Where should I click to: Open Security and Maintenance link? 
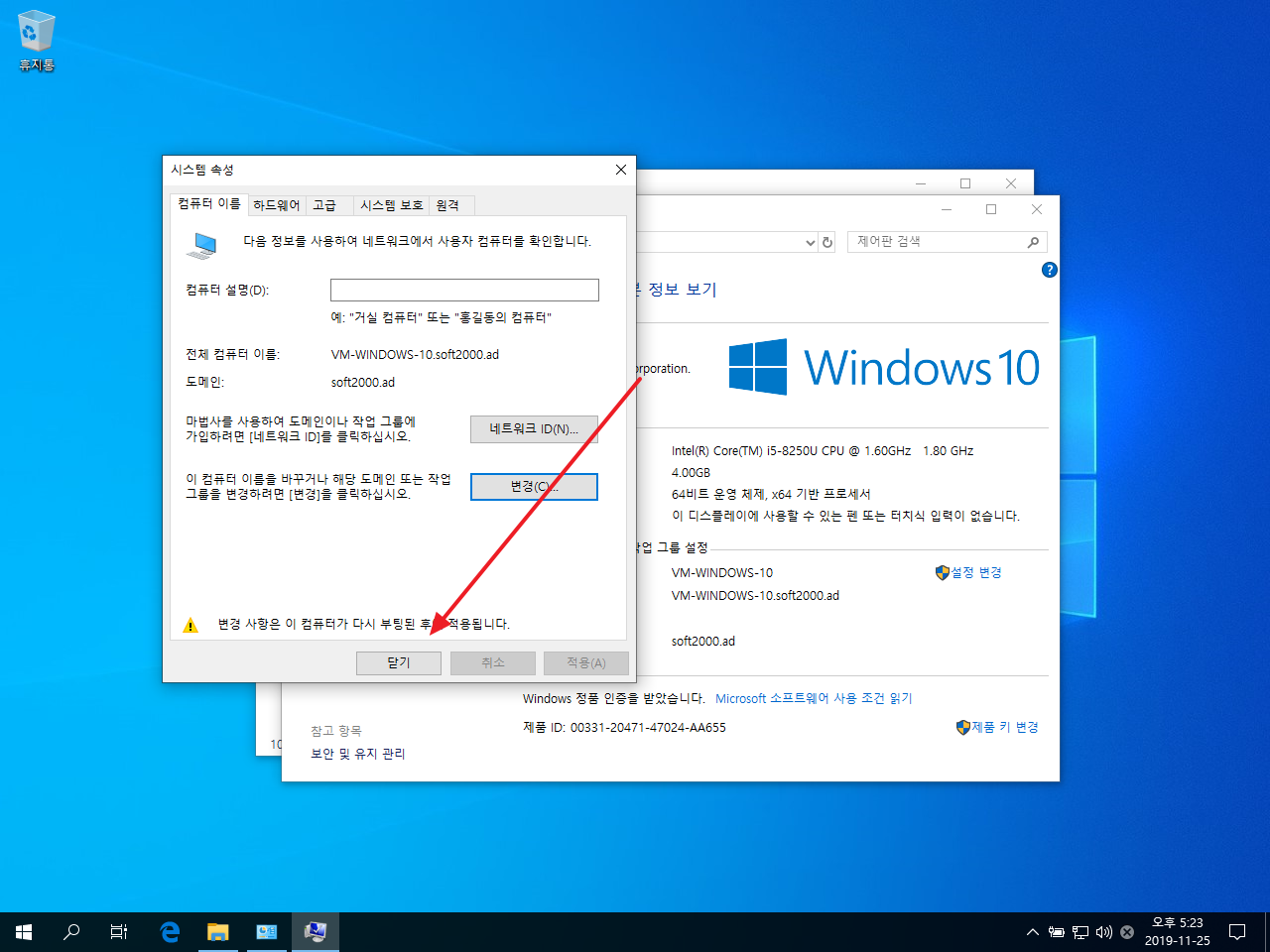coord(358,754)
